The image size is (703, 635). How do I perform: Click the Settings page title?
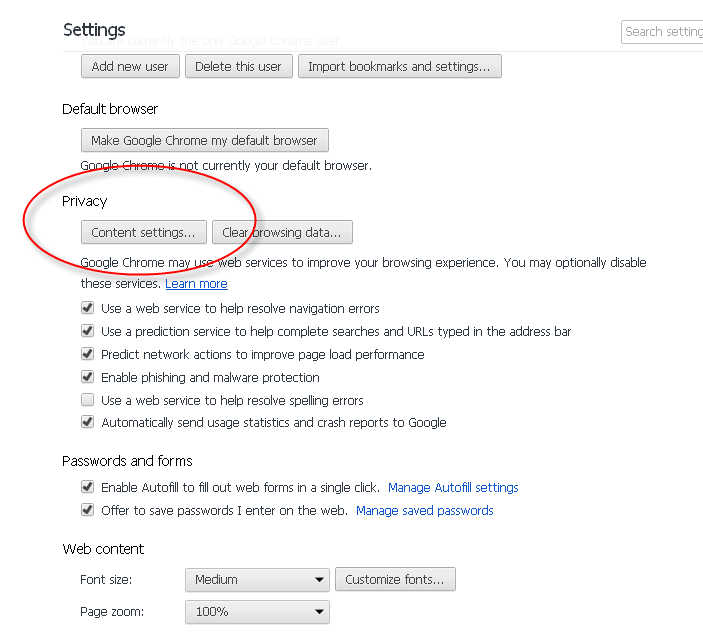[x=94, y=30]
